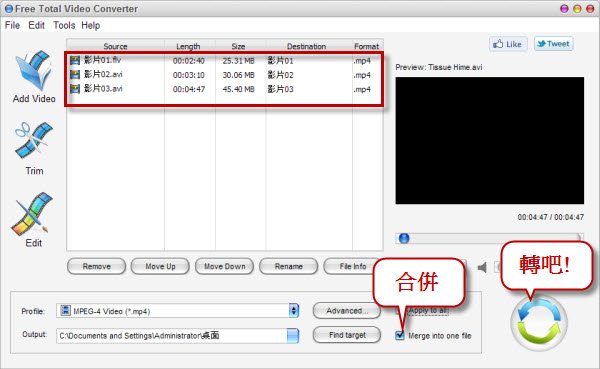Click the file icon of 影片01.flv
This screenshot has height=369, width=600.
click(x=75, y=60)
